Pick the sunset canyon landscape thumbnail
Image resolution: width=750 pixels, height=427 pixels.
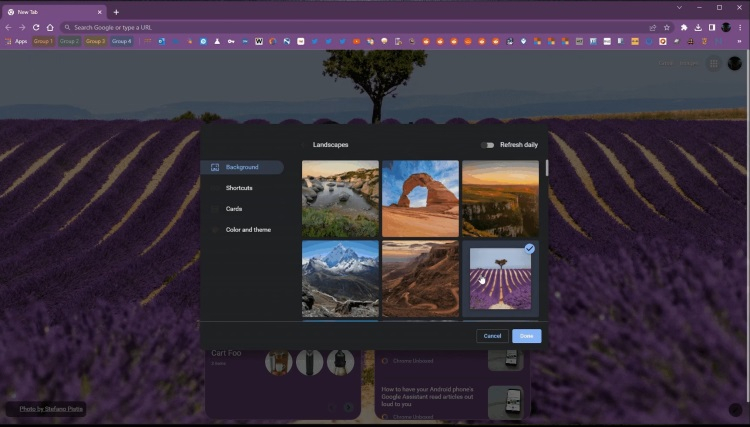click(x=500, y=198)
